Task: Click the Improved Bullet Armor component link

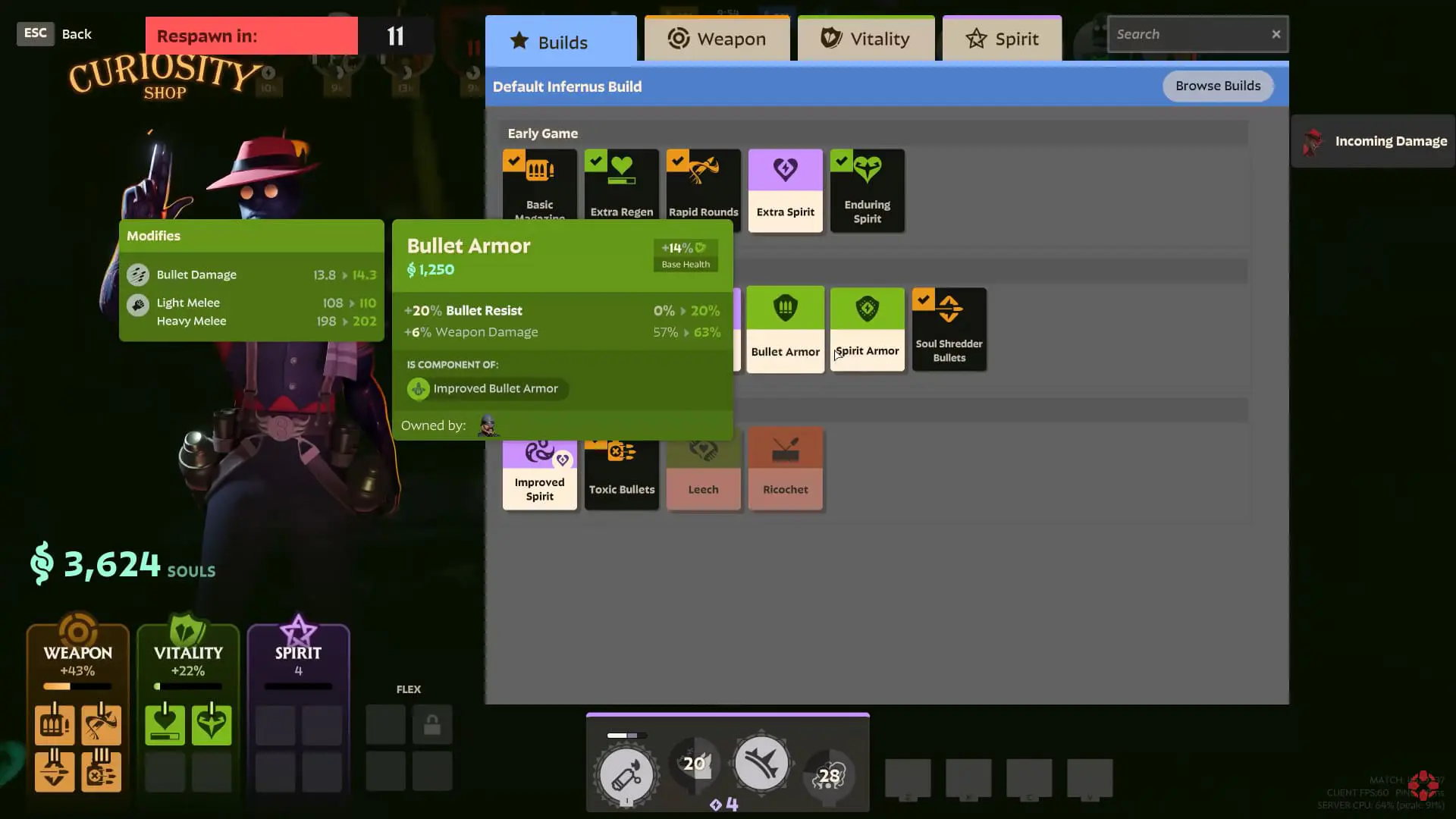Action: [487, 388]
